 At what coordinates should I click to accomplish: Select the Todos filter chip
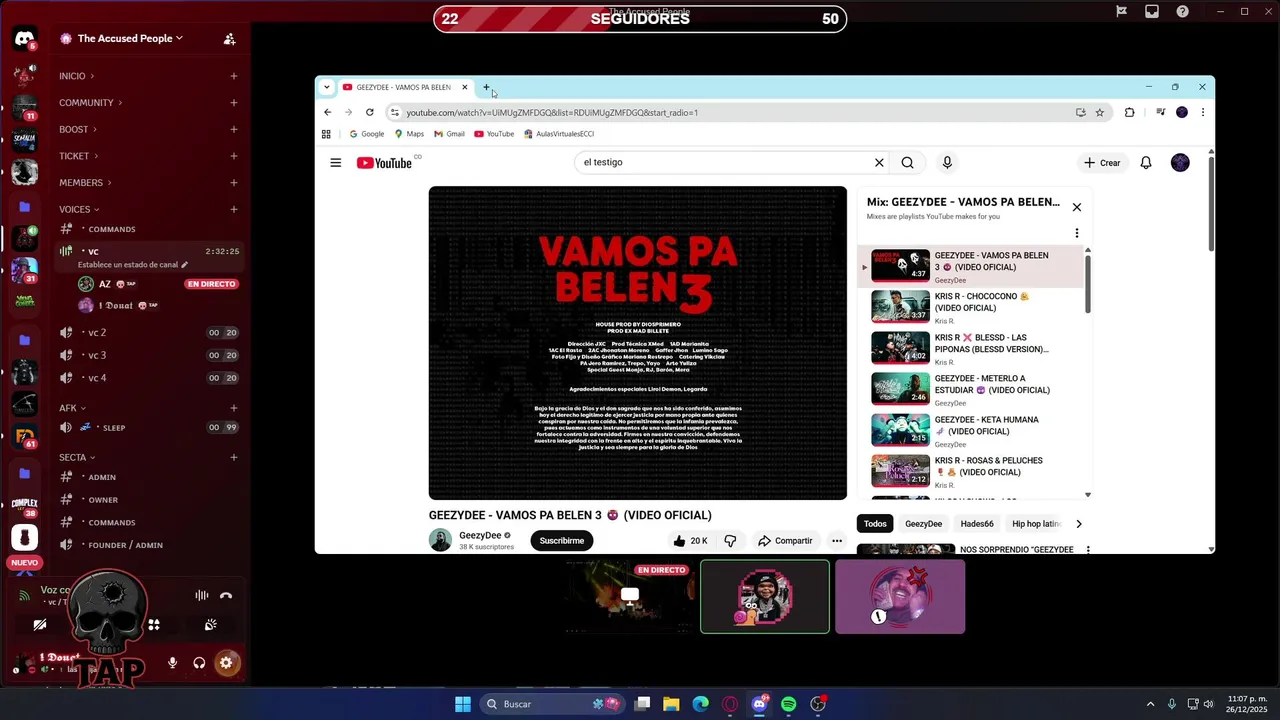pyautogui.click(x=875, y=524)
